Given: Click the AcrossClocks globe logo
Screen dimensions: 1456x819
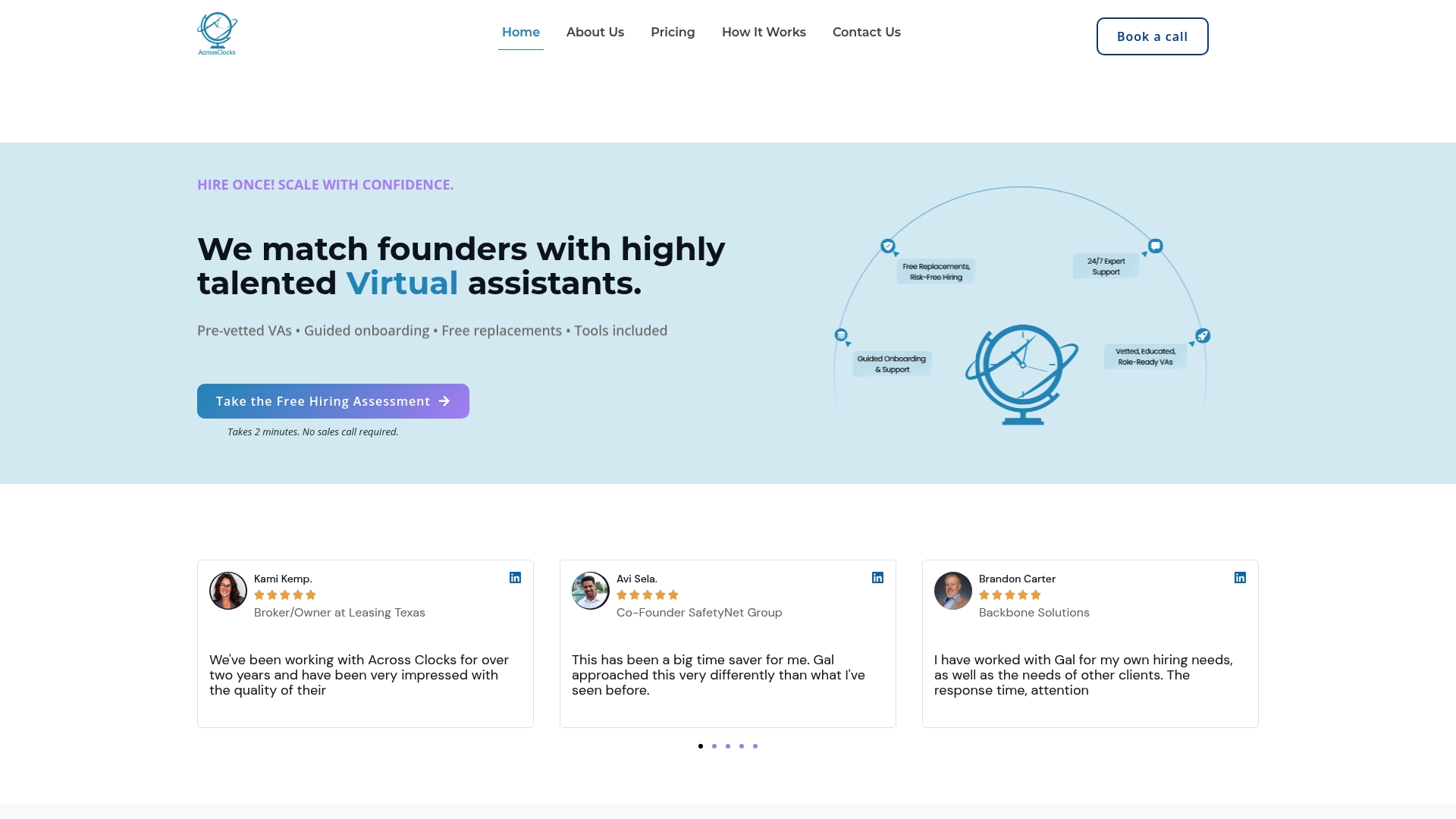Looking at the screenshot, I should coord(218,33).
